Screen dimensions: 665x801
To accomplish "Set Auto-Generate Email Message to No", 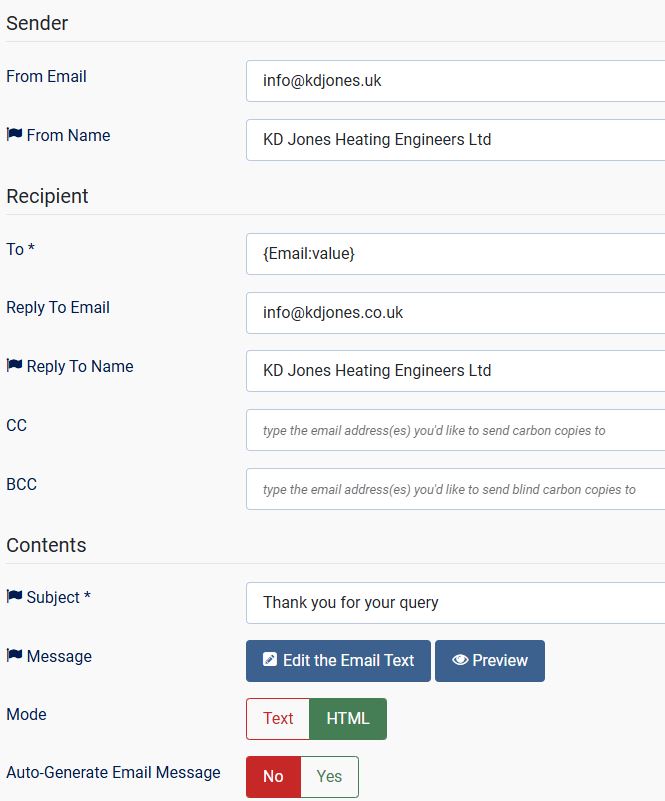I will (272, 776).
